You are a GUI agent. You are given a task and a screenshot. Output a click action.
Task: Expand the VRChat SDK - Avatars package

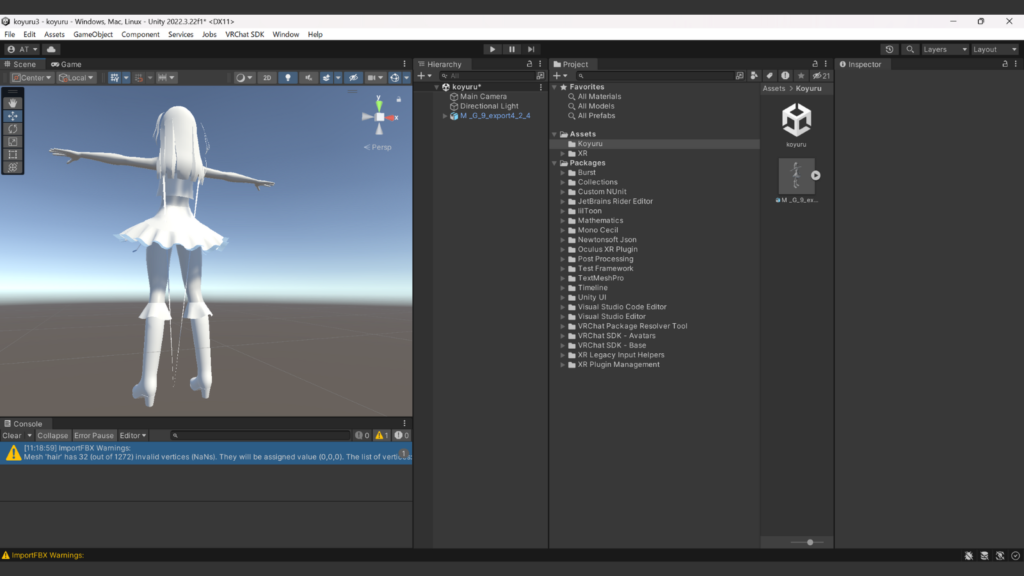coord(562,336)
